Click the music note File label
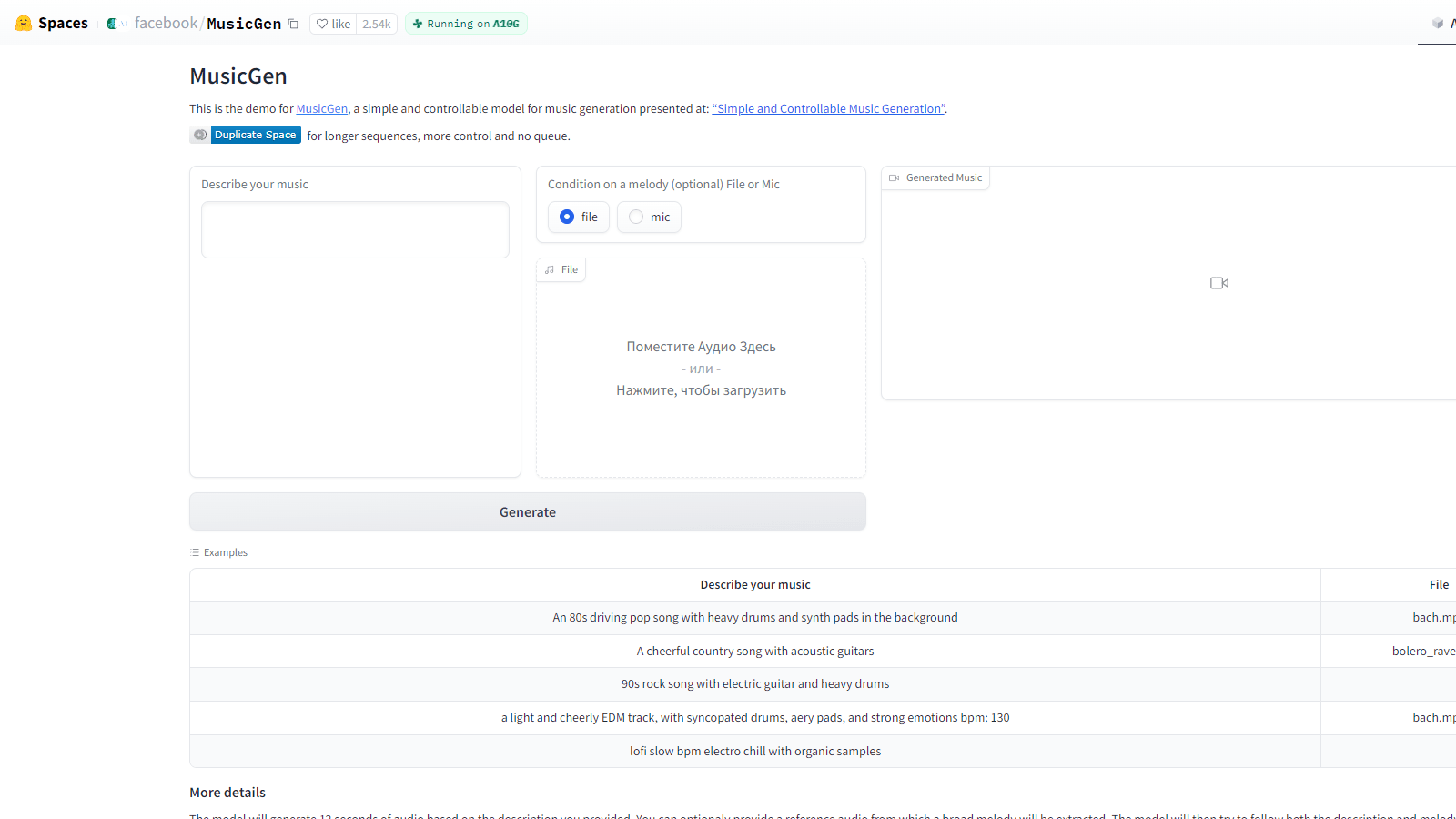 click(561, 269)
